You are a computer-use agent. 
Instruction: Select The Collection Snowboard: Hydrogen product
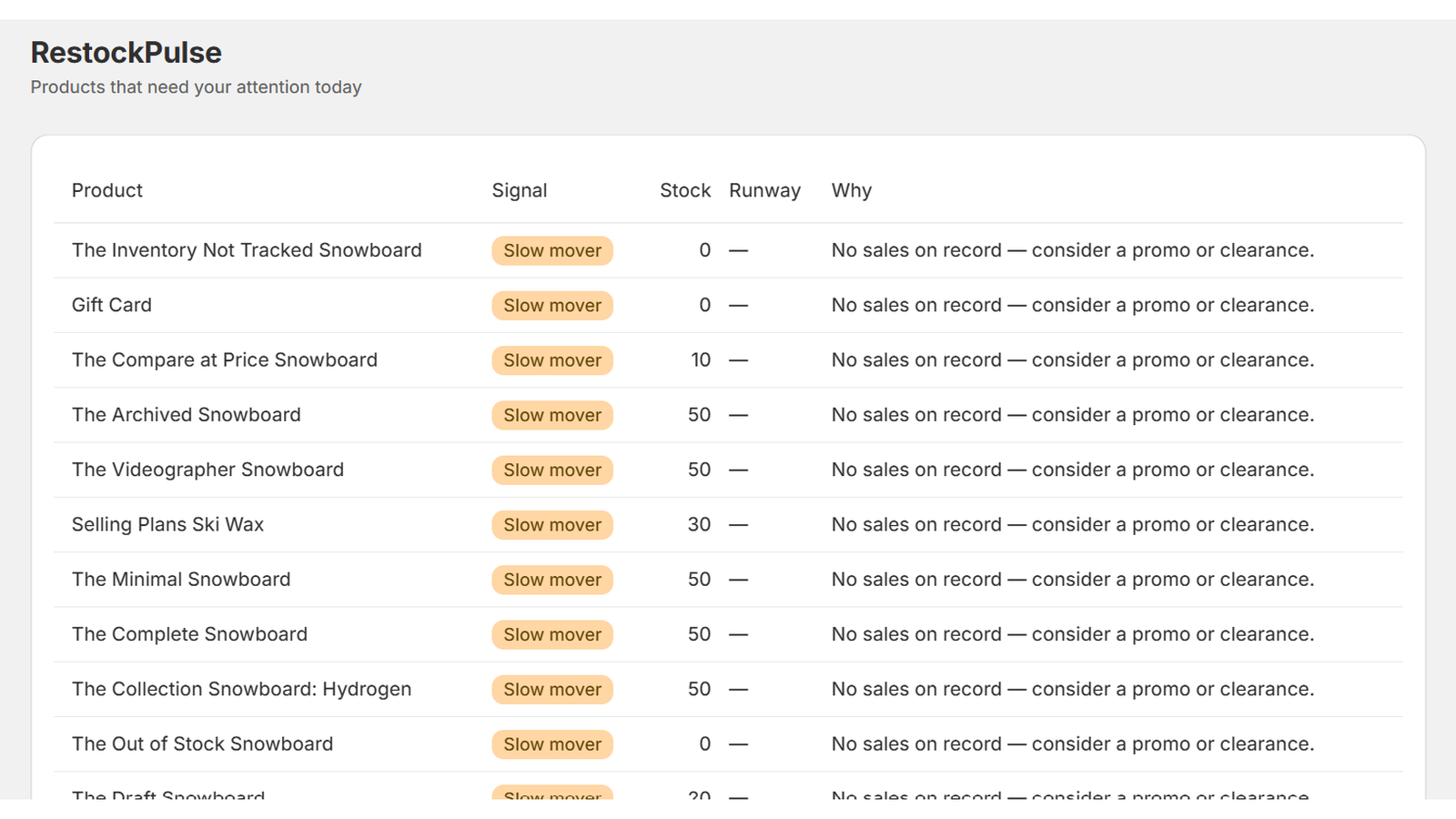(x=241, y=689)
